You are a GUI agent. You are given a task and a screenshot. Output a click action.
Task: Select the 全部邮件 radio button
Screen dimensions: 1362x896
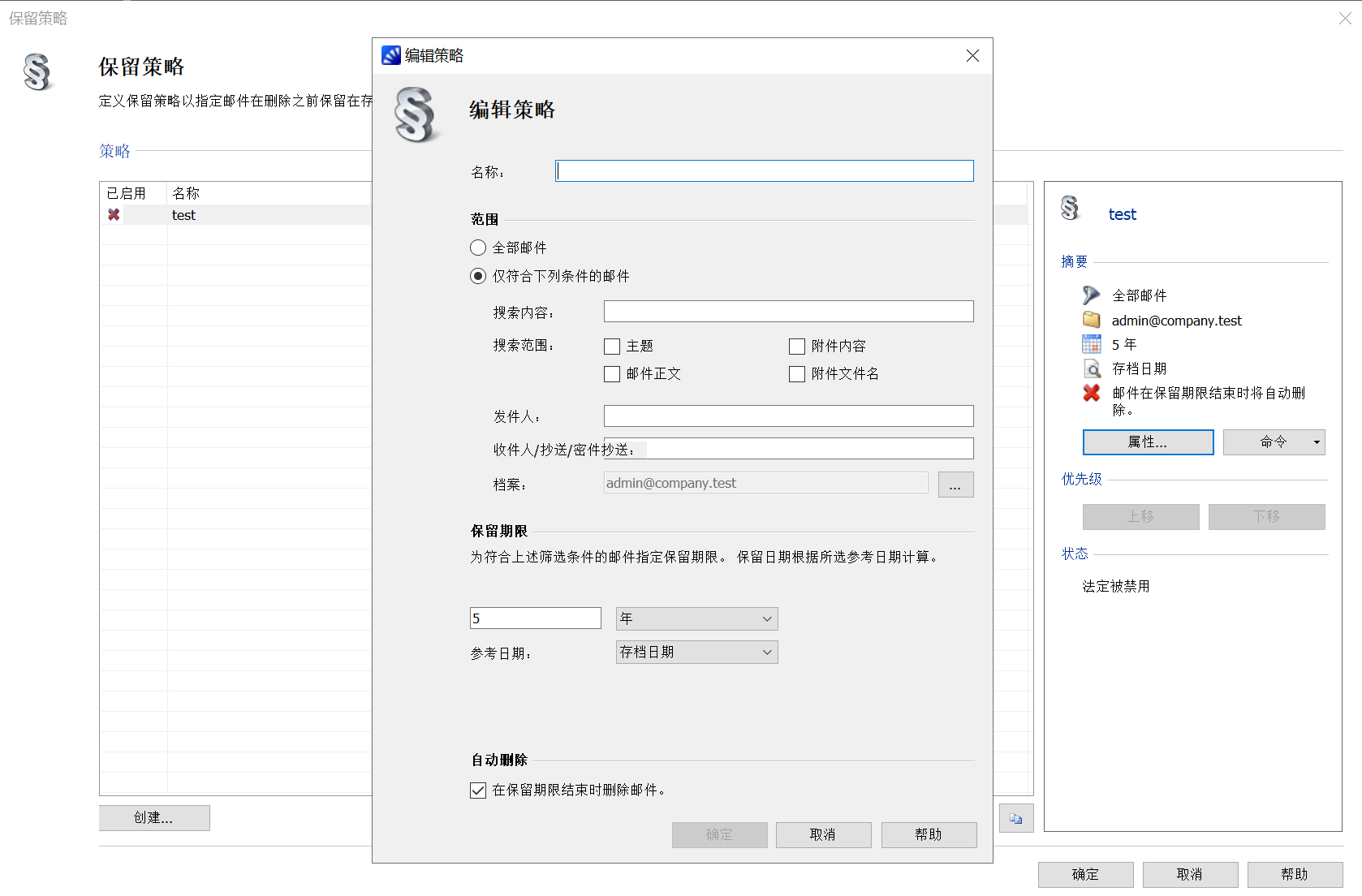478,248
